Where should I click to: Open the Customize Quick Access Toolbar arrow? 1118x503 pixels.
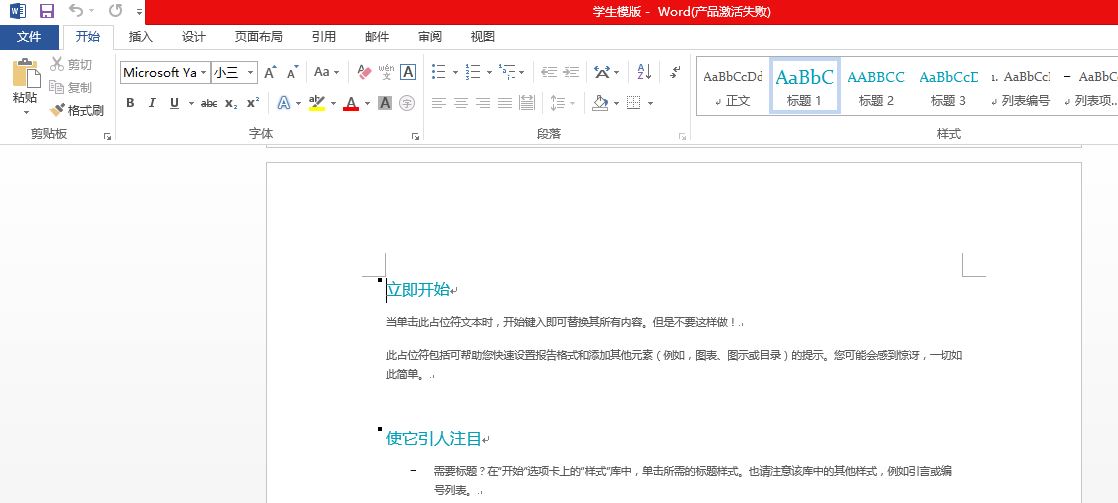[140, 11]
